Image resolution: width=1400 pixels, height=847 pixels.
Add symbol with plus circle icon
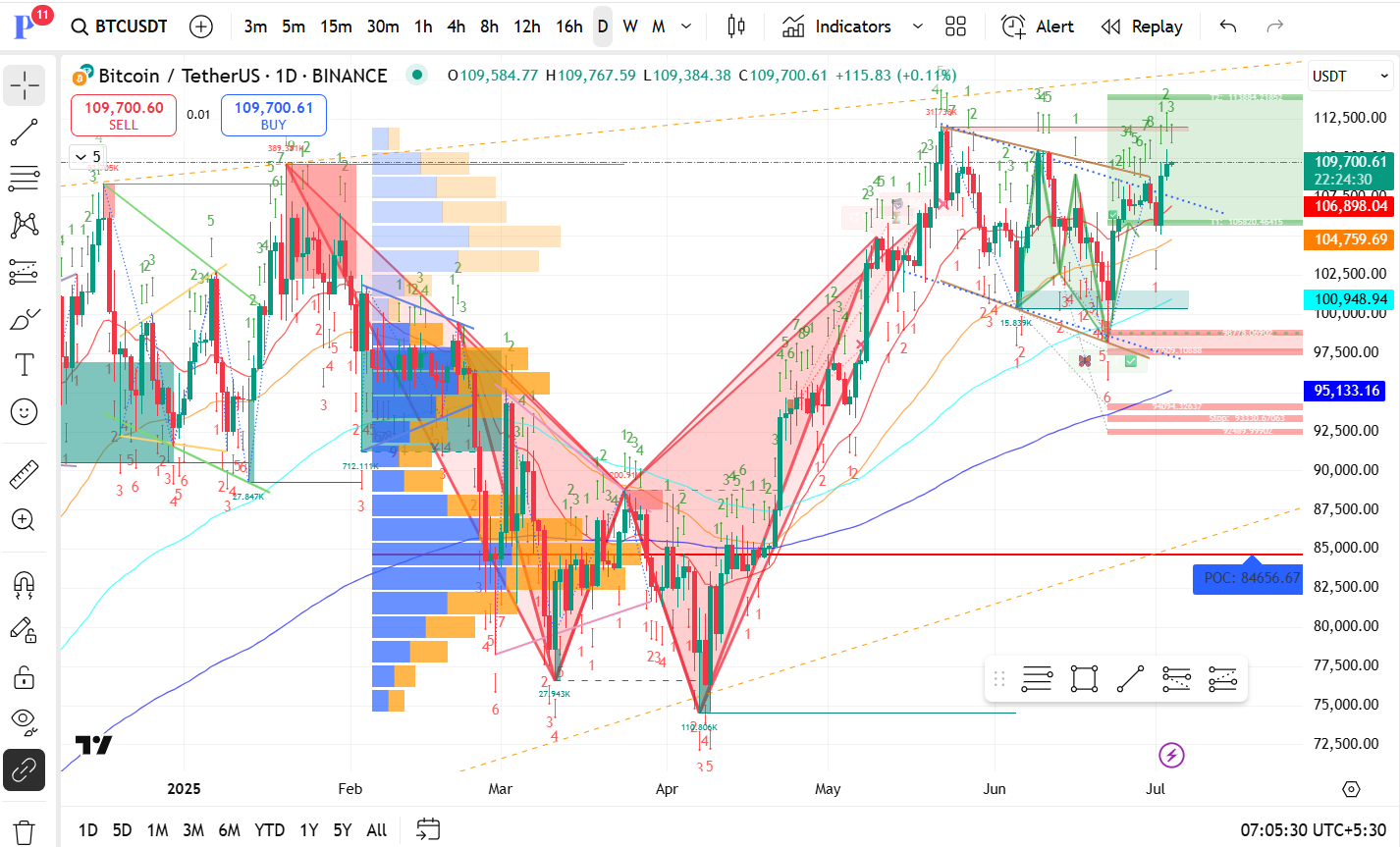tap(201, 26)
